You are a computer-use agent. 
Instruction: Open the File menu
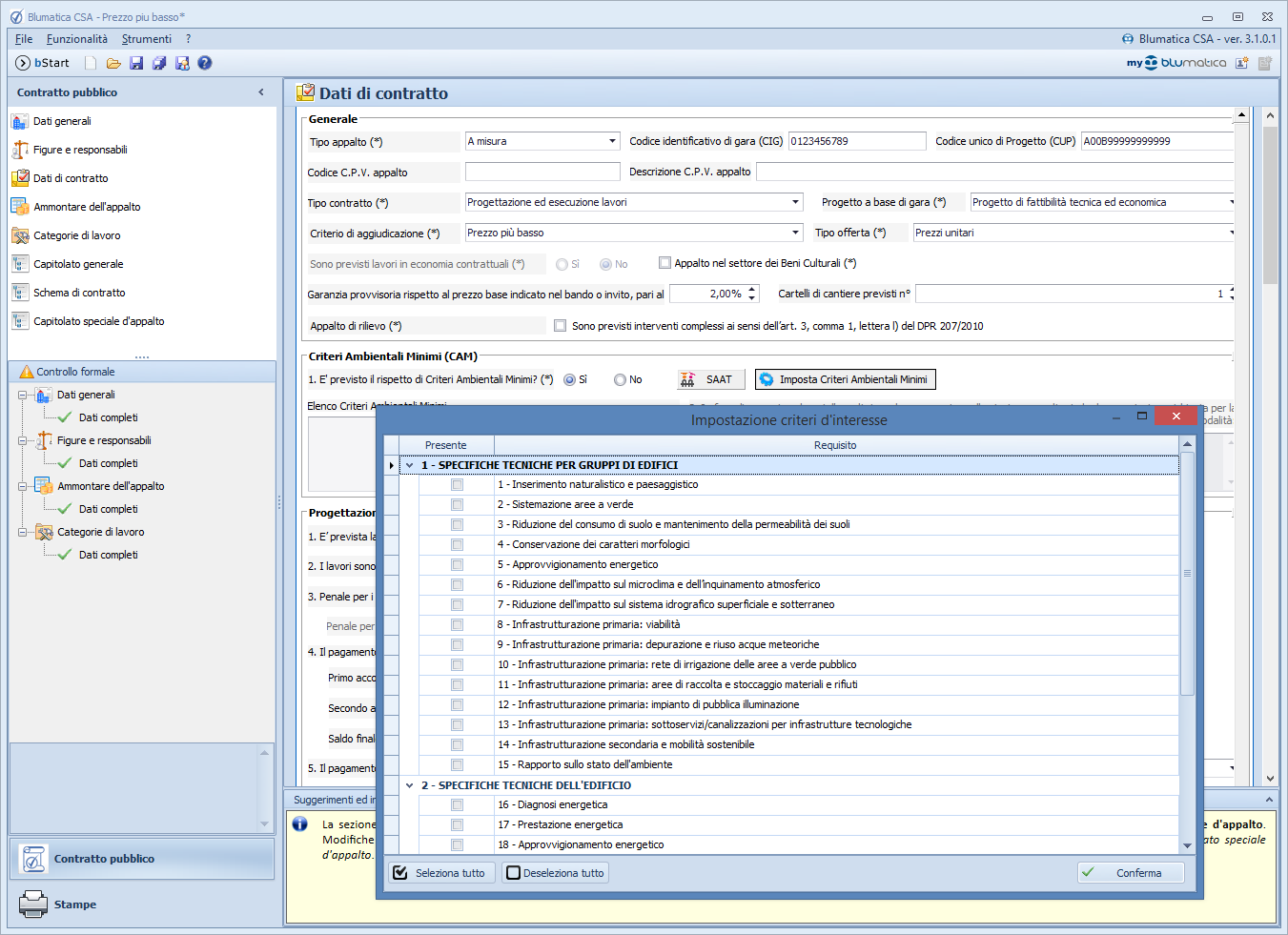[x=24, y=39]
